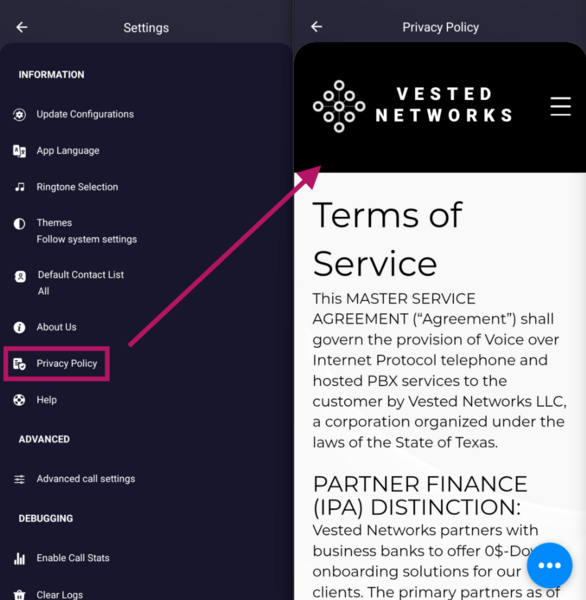Open Default Contact List All selector
The width and height of the screenshot is (586, 600).
[80, 283]
